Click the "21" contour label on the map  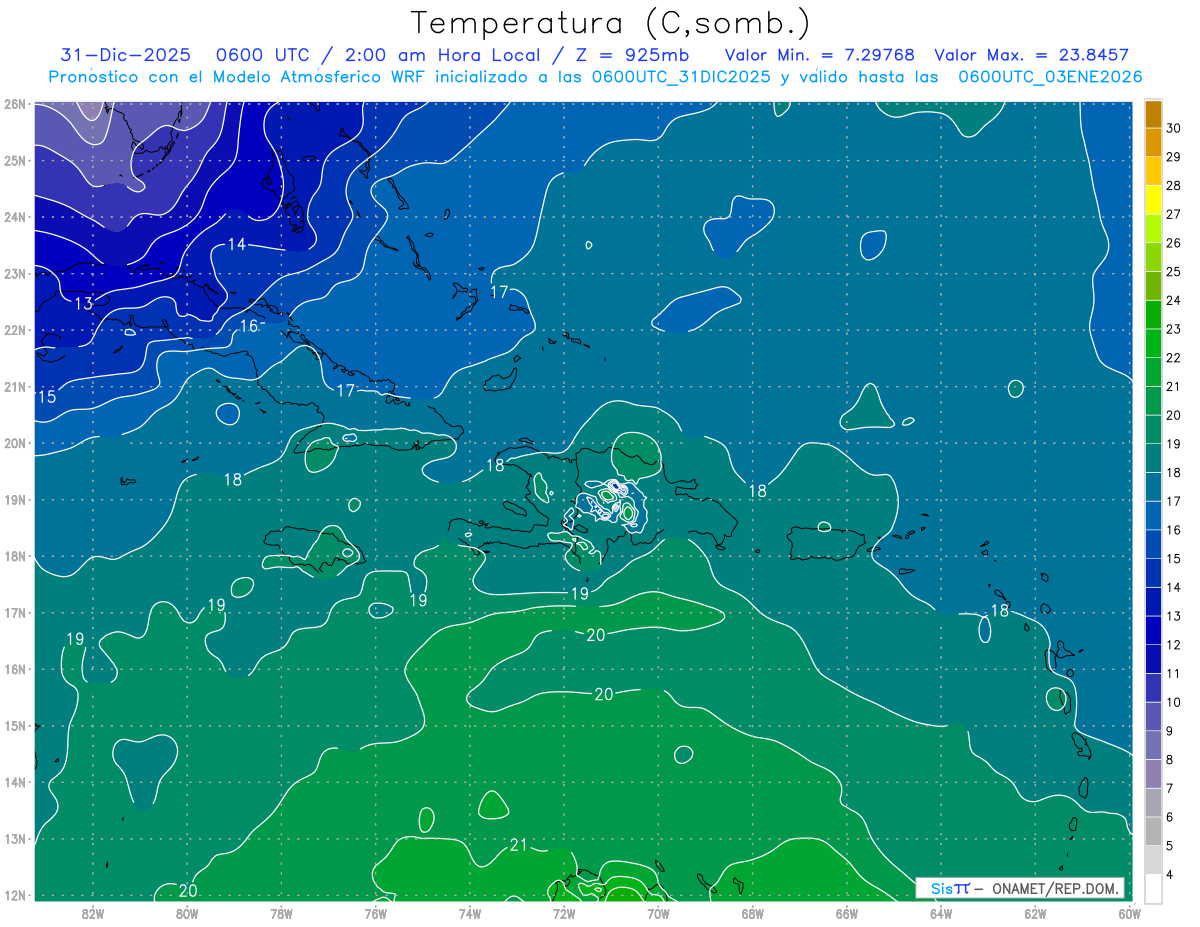tap(518, 845)
